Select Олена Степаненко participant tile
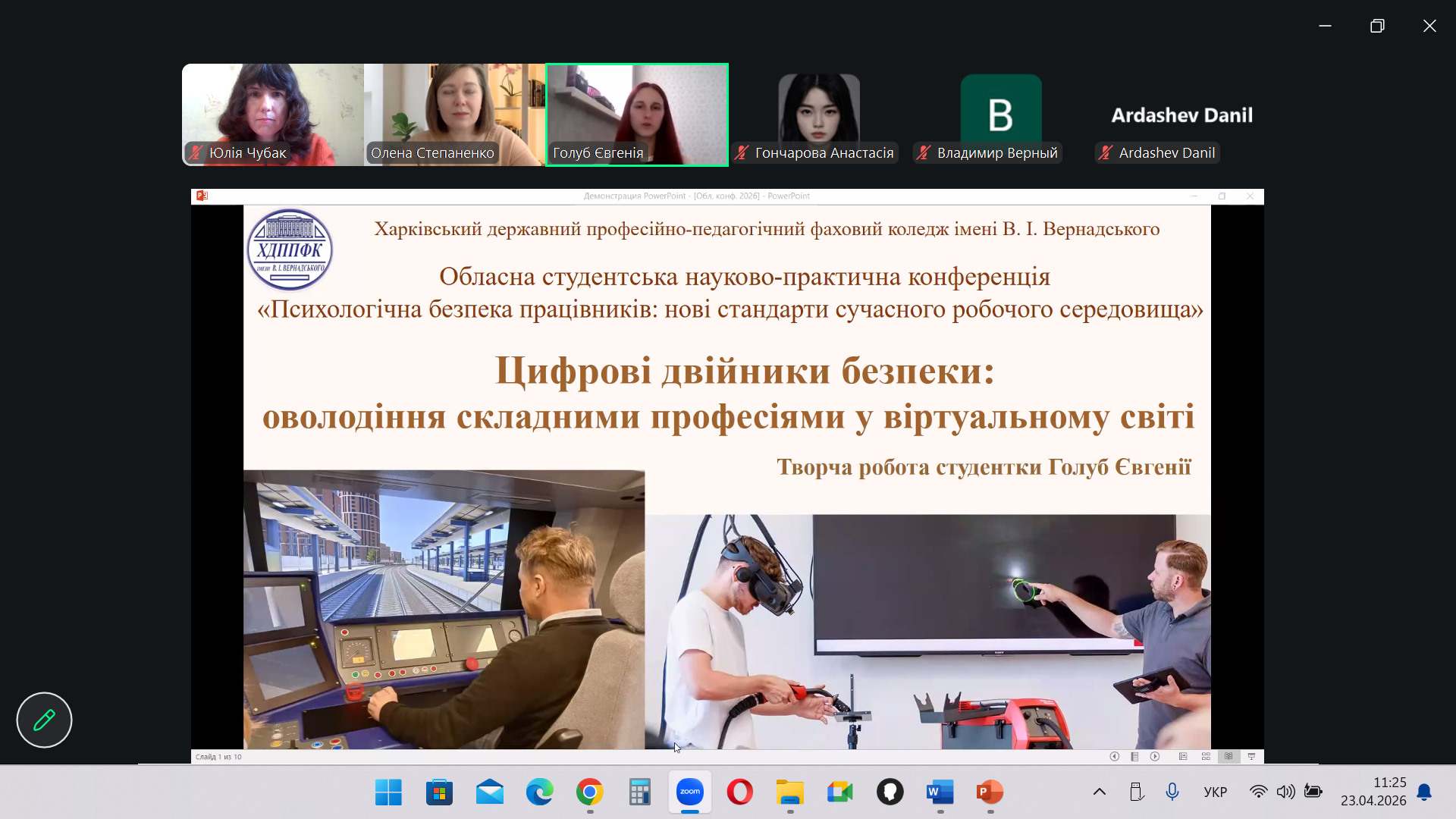Screen dimensions: 1456x819 click(x=455, y=114)
